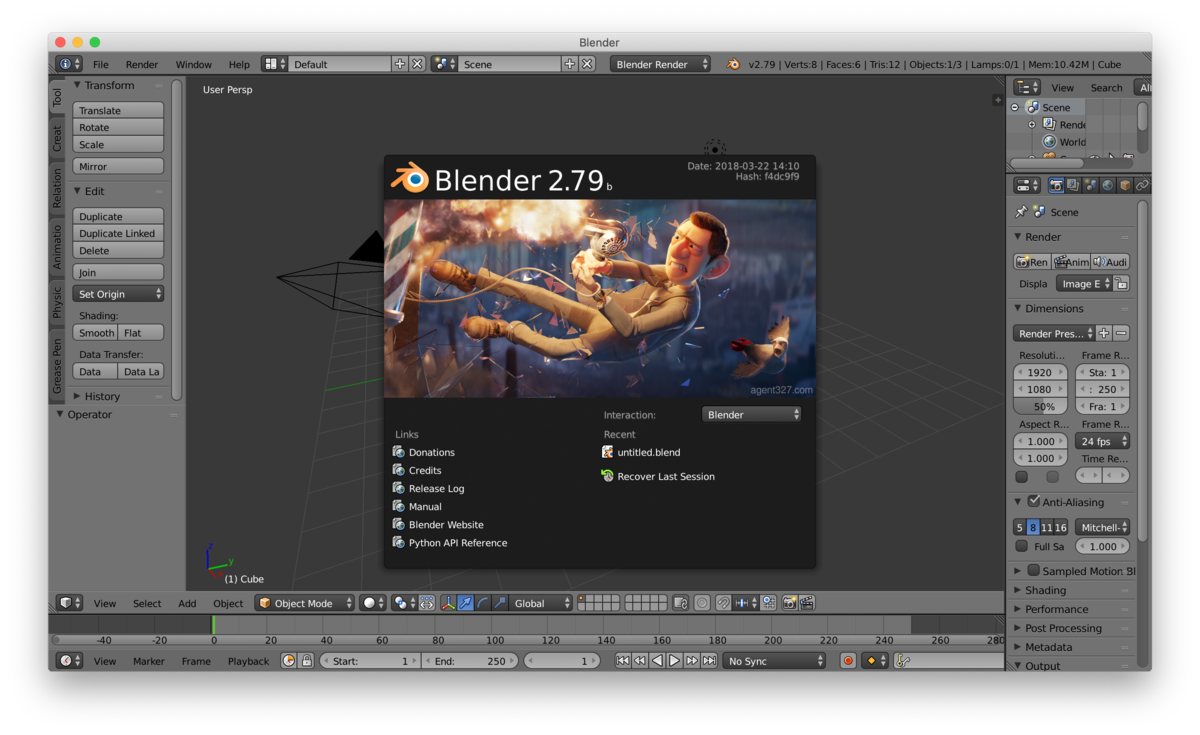Image resolution: width=1200 pixels, height=735 pixels.
Task: Open the Marker menu in the timeline
Action: (x=149, y=661)
